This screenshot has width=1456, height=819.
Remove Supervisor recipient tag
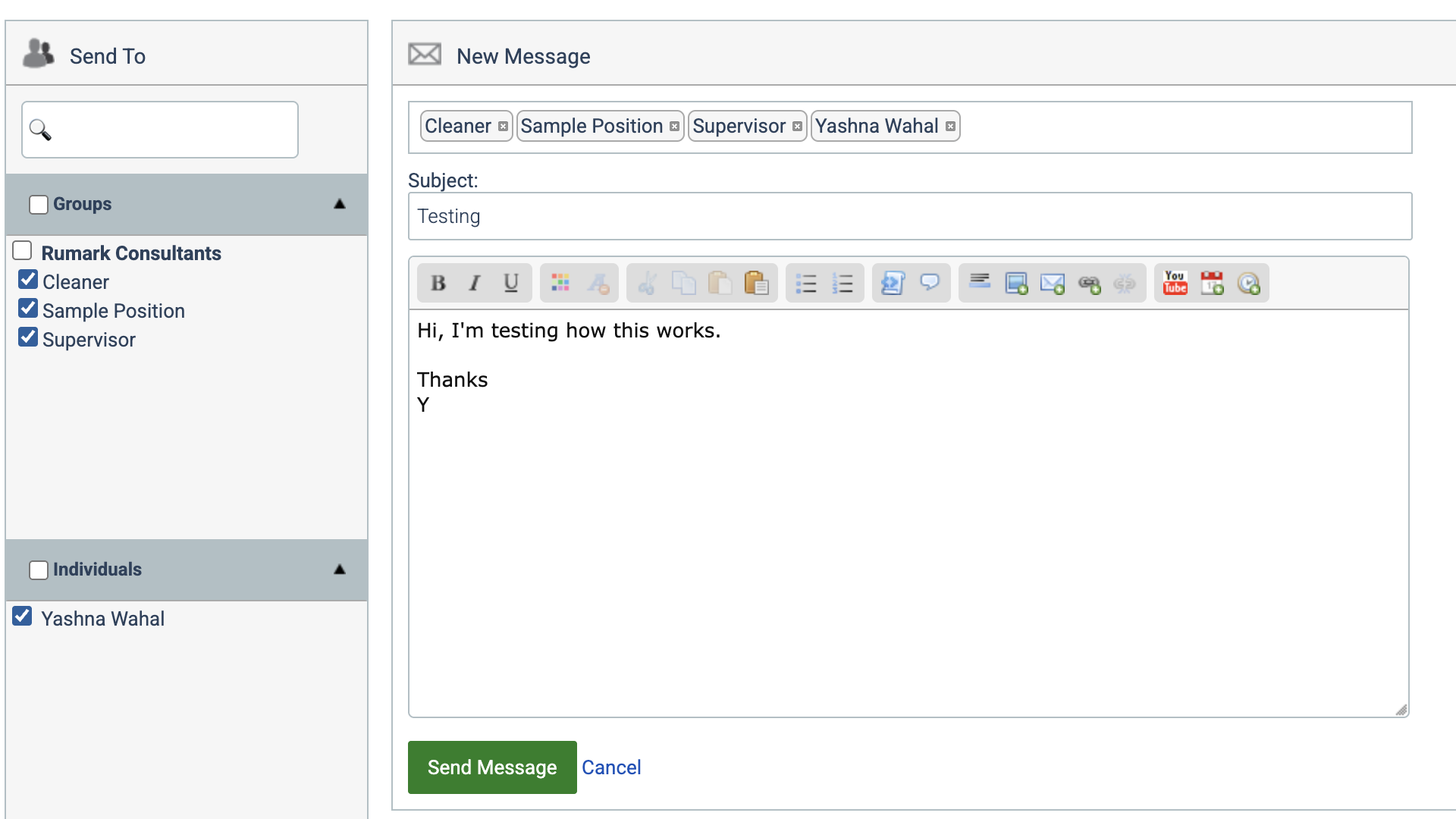pyautogui.click(x=797, y=127)
